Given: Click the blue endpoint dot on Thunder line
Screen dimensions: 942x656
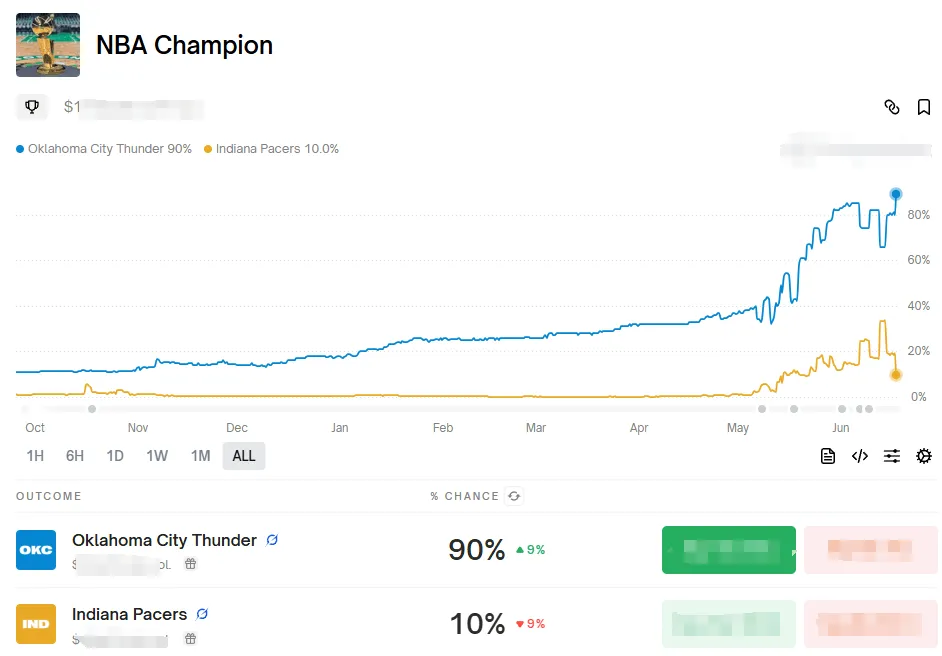Looking at the screenshot, I should [896, 194].
